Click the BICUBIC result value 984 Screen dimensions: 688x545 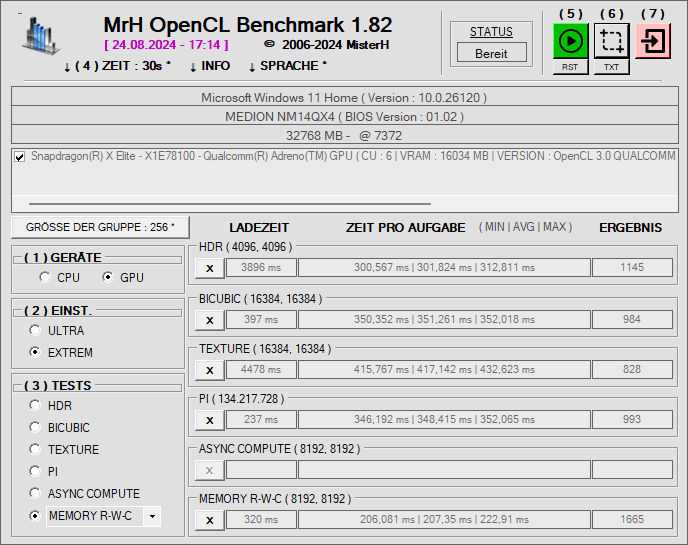coord(632,319)
